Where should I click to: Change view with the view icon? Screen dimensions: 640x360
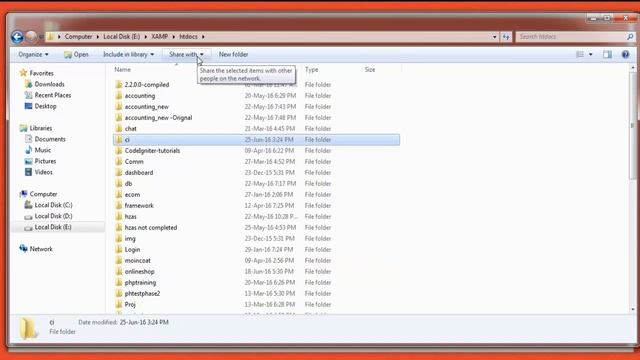(580, 54)
